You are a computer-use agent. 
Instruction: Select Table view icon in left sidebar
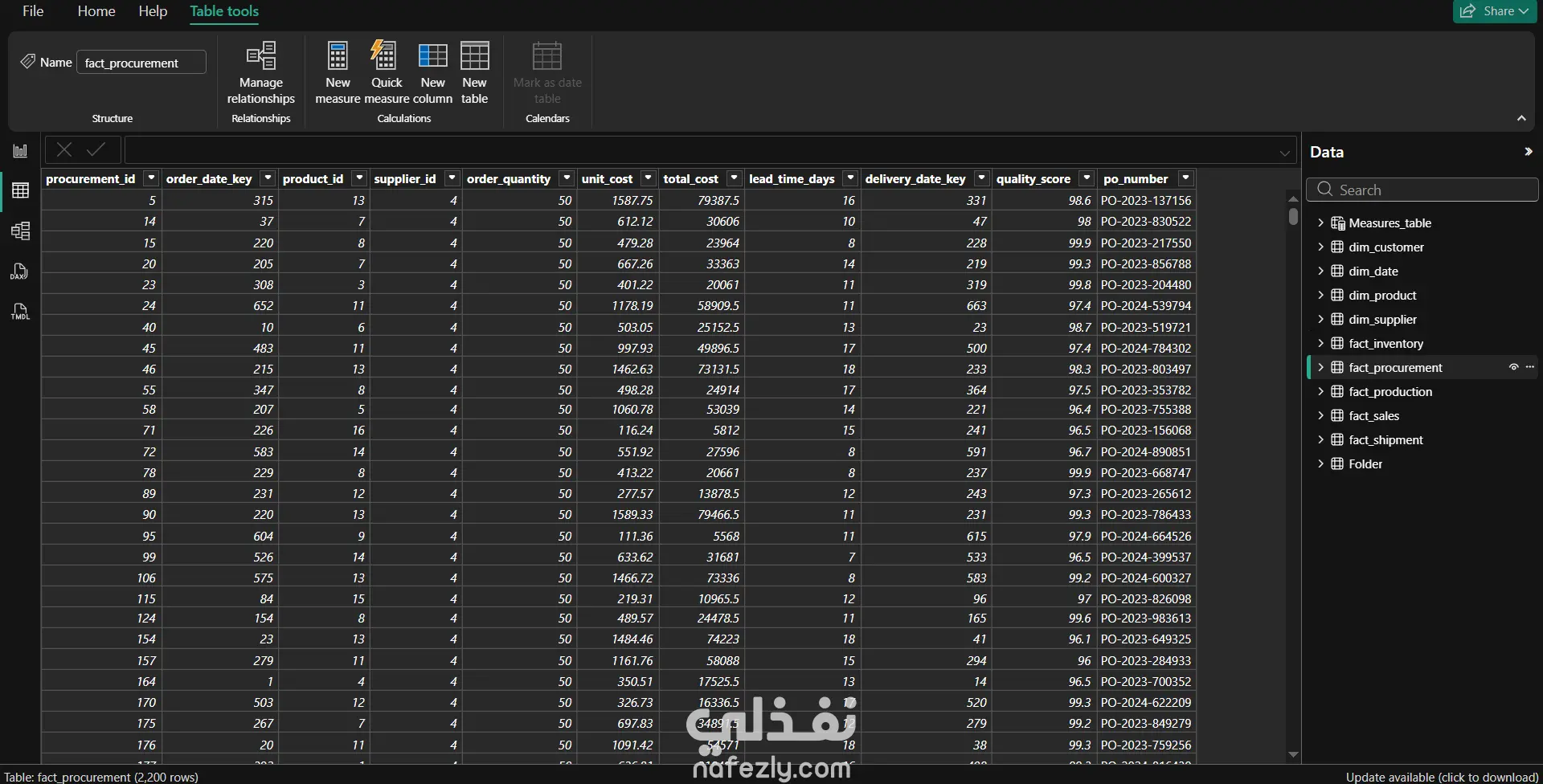point(20,190)
